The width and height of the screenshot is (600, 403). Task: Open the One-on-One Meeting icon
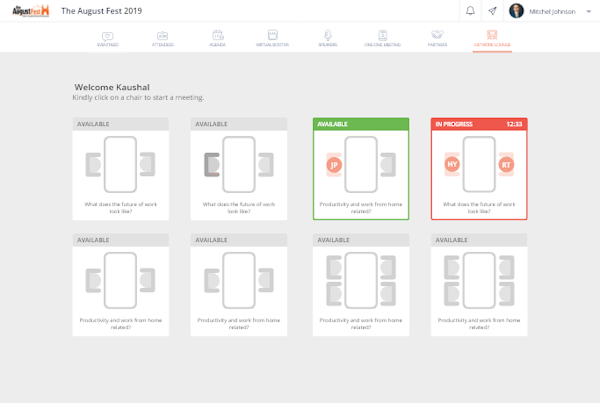[x=382, y=36]
